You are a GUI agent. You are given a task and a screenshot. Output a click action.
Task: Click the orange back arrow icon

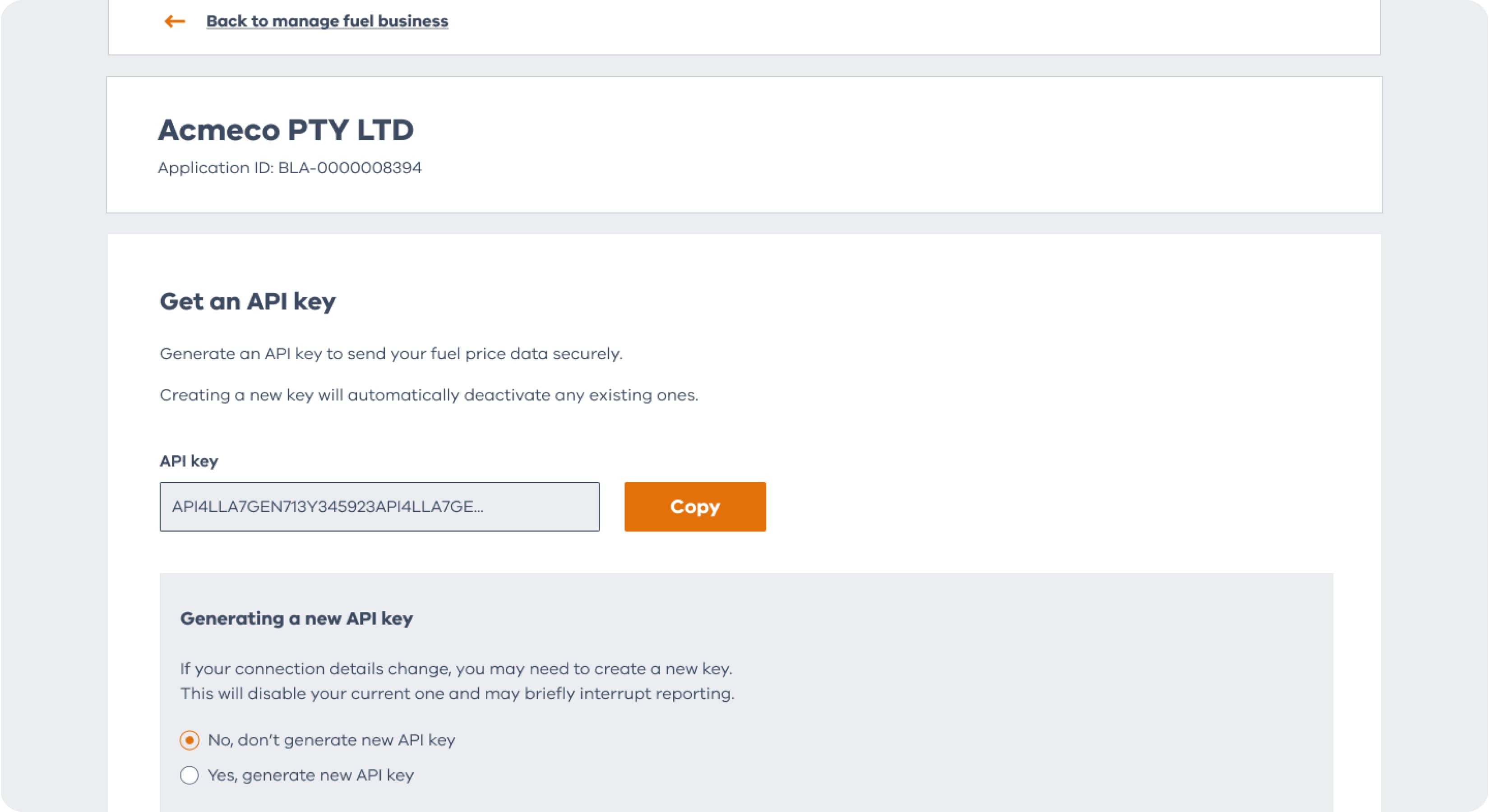point(175,21)
